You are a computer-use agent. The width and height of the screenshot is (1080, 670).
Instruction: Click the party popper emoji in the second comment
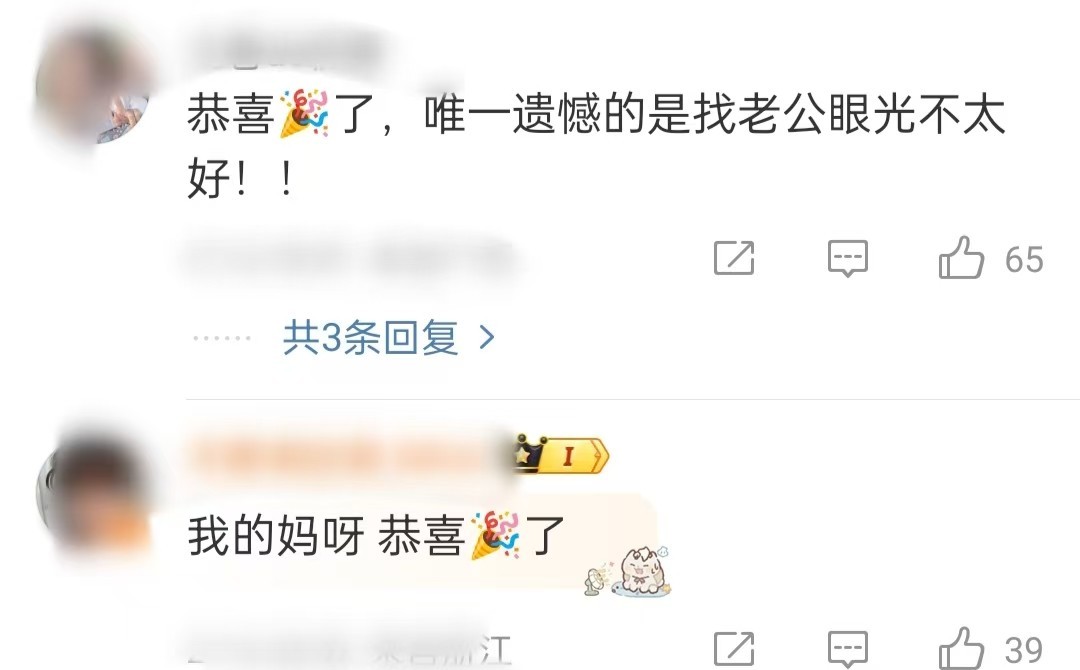click(x=495, y=536)
